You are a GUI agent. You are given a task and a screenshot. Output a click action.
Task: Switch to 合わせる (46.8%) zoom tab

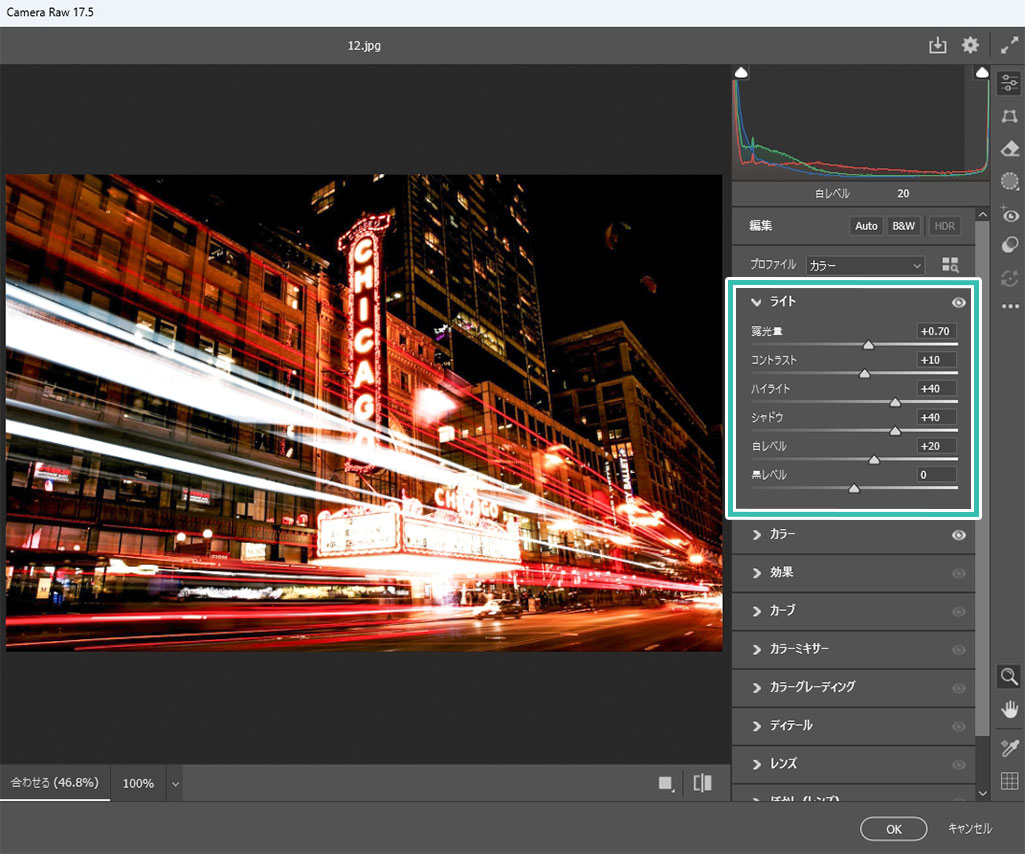[x=55, y=783]
